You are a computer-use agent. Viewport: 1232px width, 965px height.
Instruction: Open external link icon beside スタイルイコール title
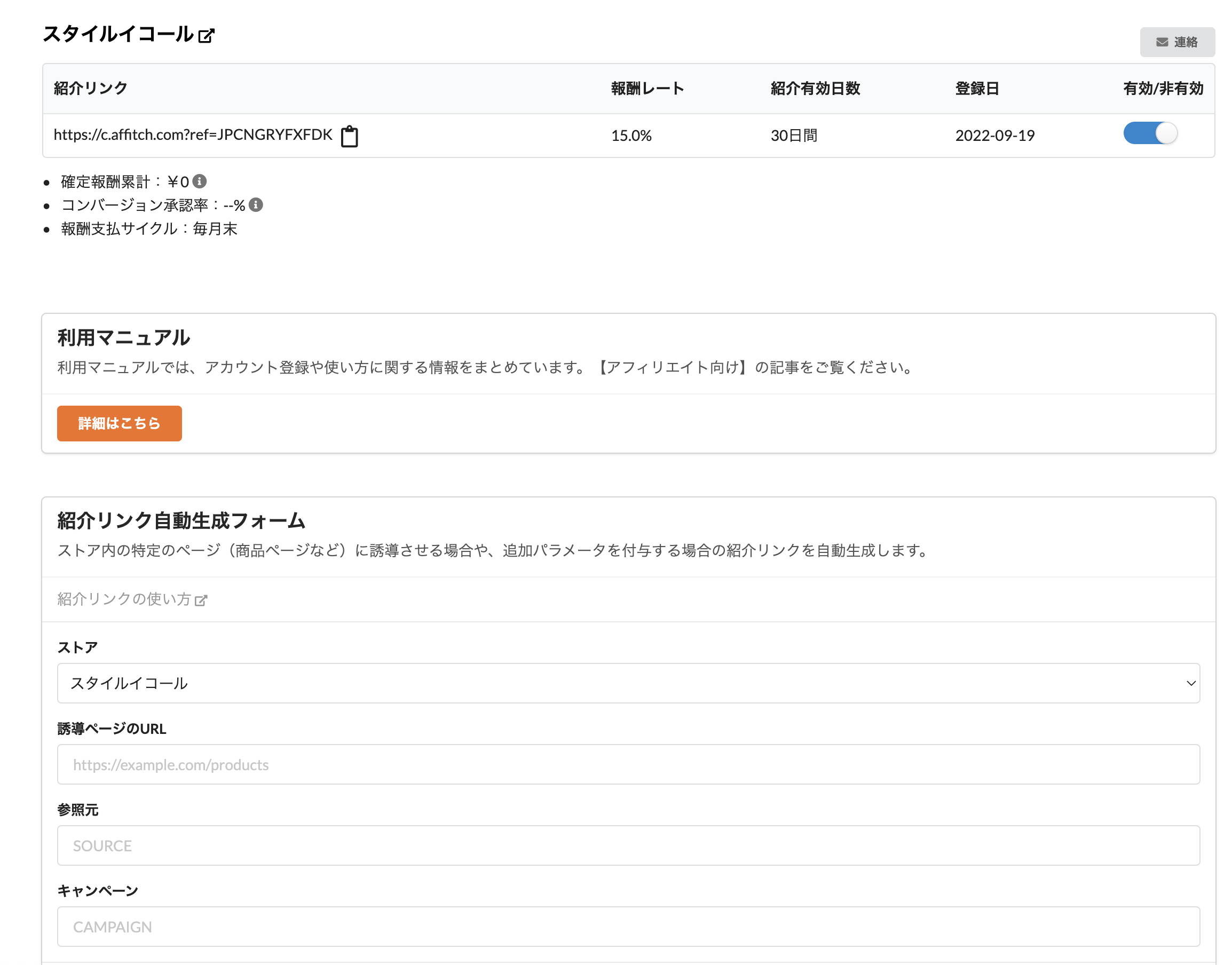click(x=206, y=36)
